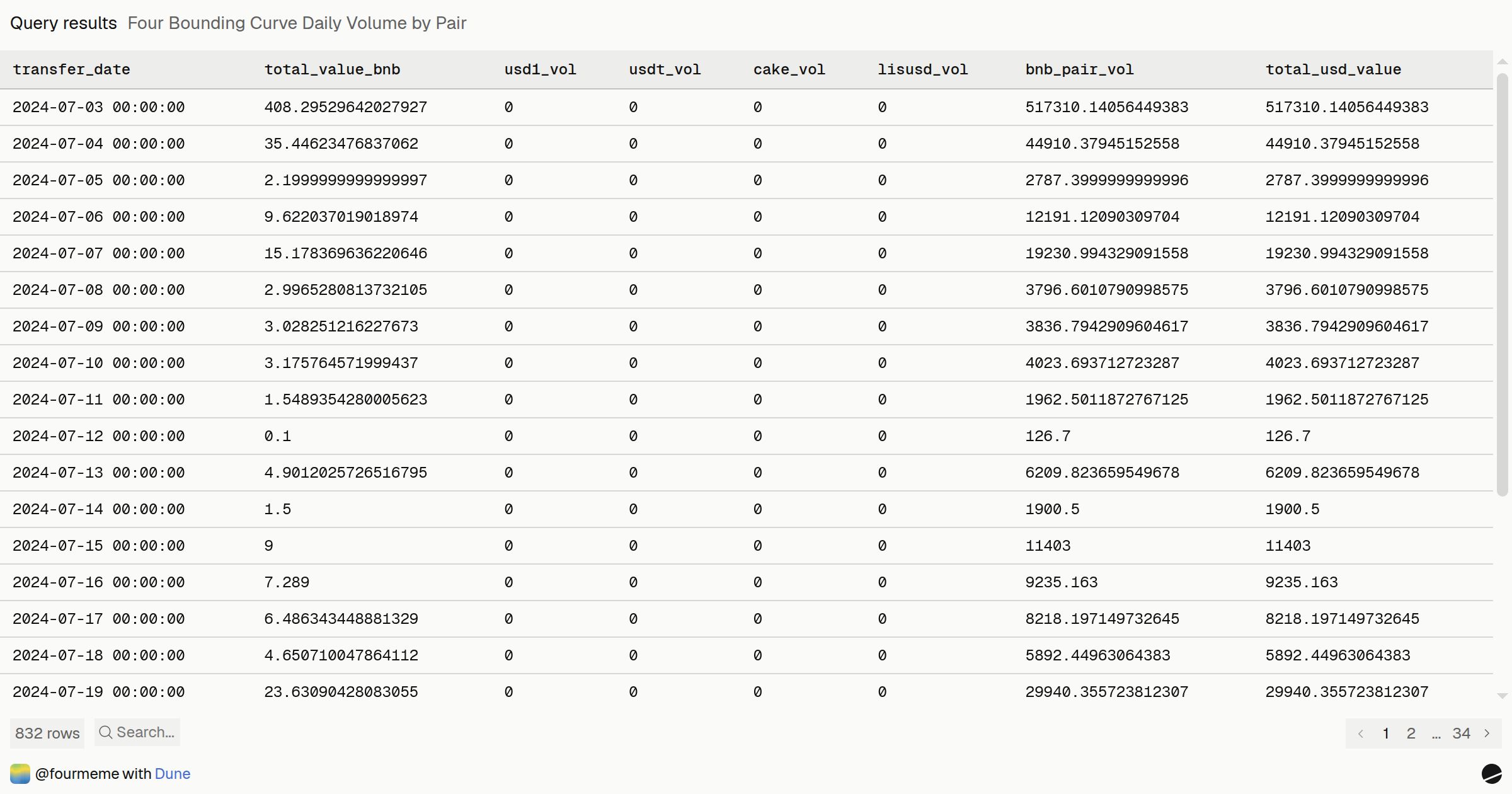
Task: Select the 2024-07-19 00:00:00 date cell
Action: (x=99, y=692)
